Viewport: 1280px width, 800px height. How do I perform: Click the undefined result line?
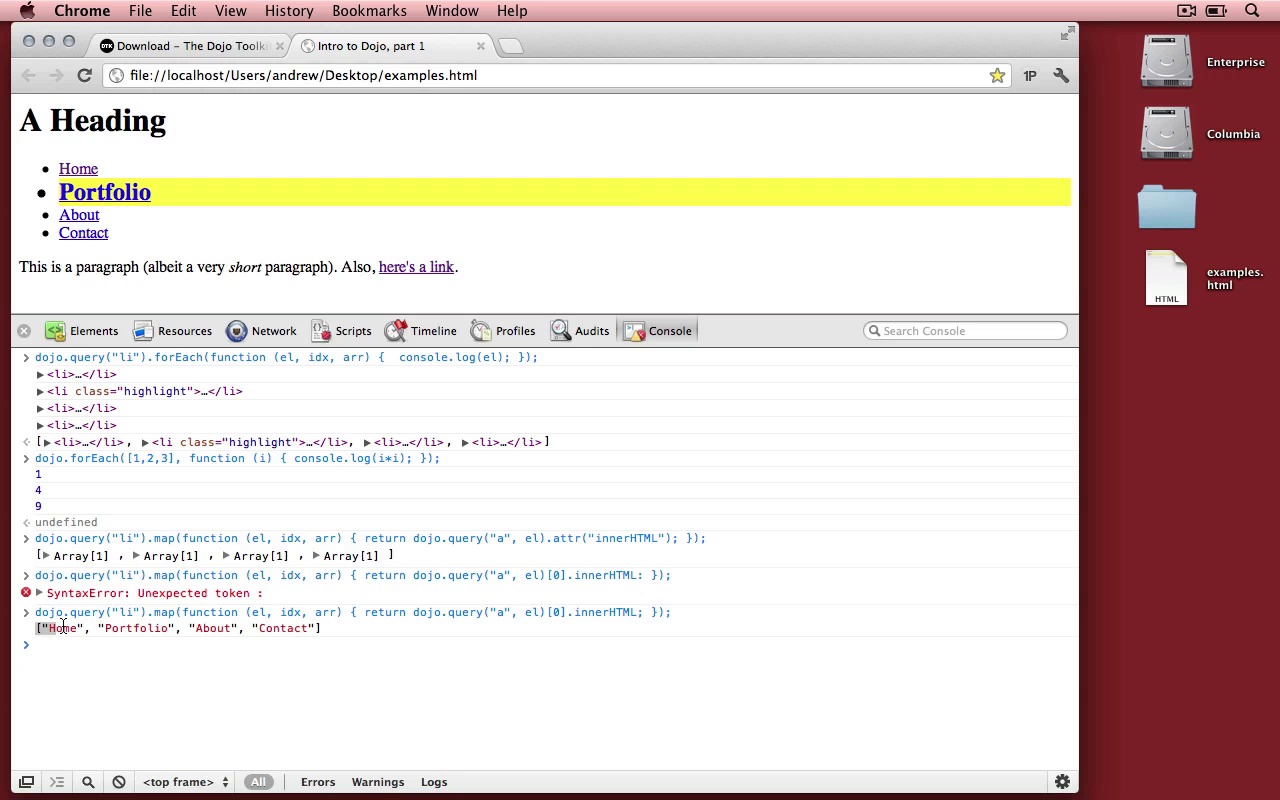pyautogui.click(x=66, y=522)
